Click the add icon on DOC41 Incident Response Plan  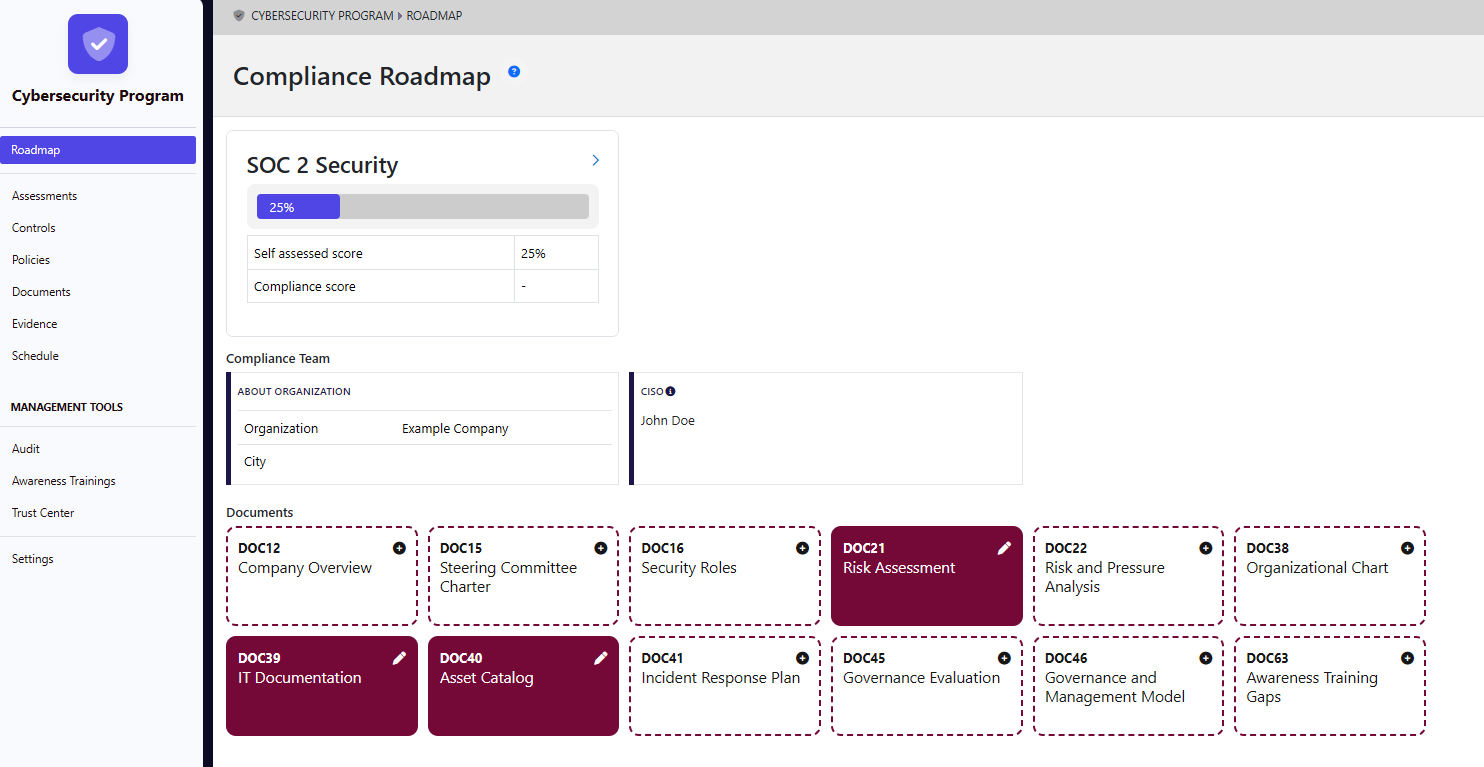802,658
